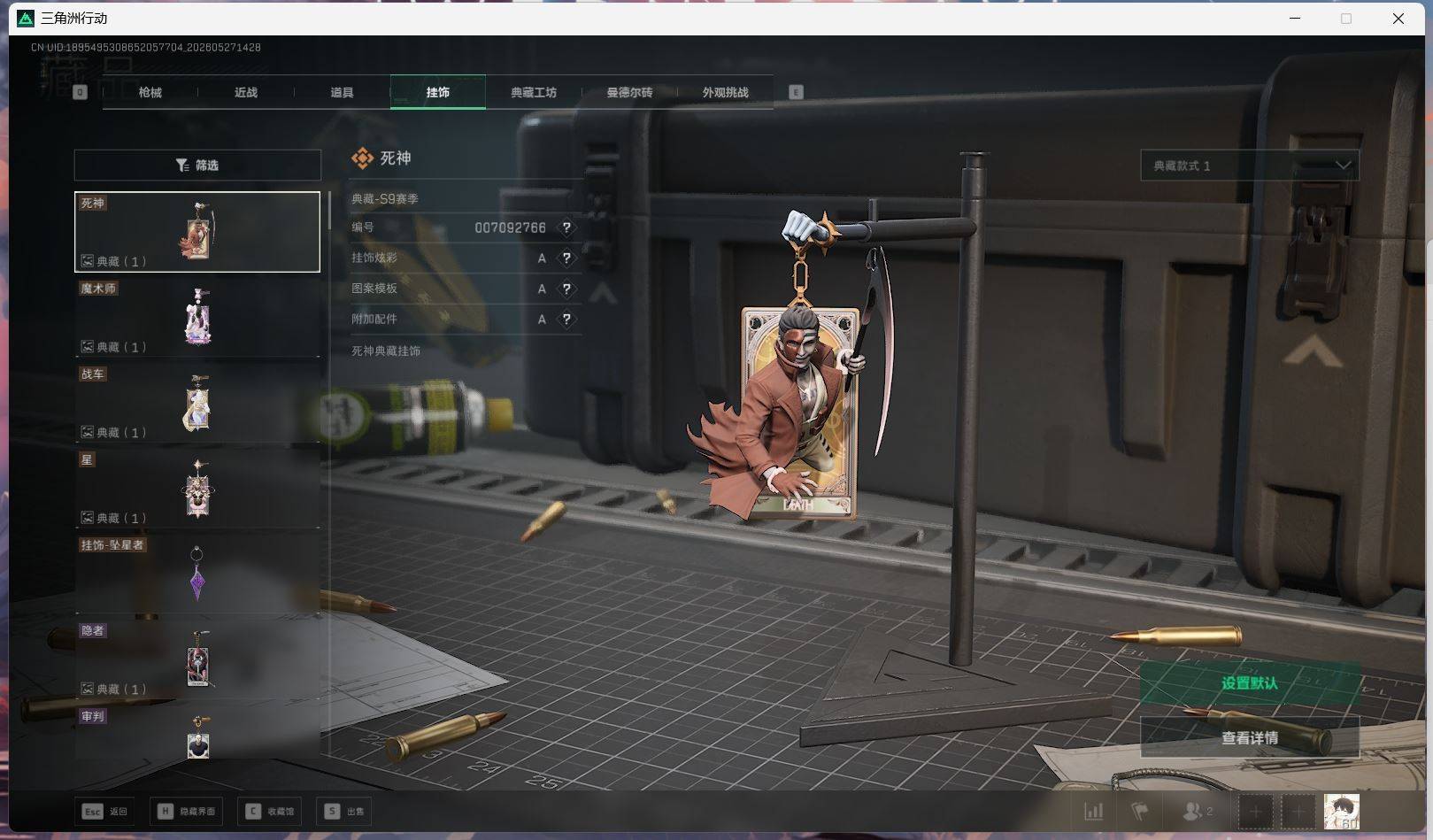Viewport: 1433px width, 840px height.
Task: Click the 典藏 image icon in 魔术师 row
Action: point(88,347)
